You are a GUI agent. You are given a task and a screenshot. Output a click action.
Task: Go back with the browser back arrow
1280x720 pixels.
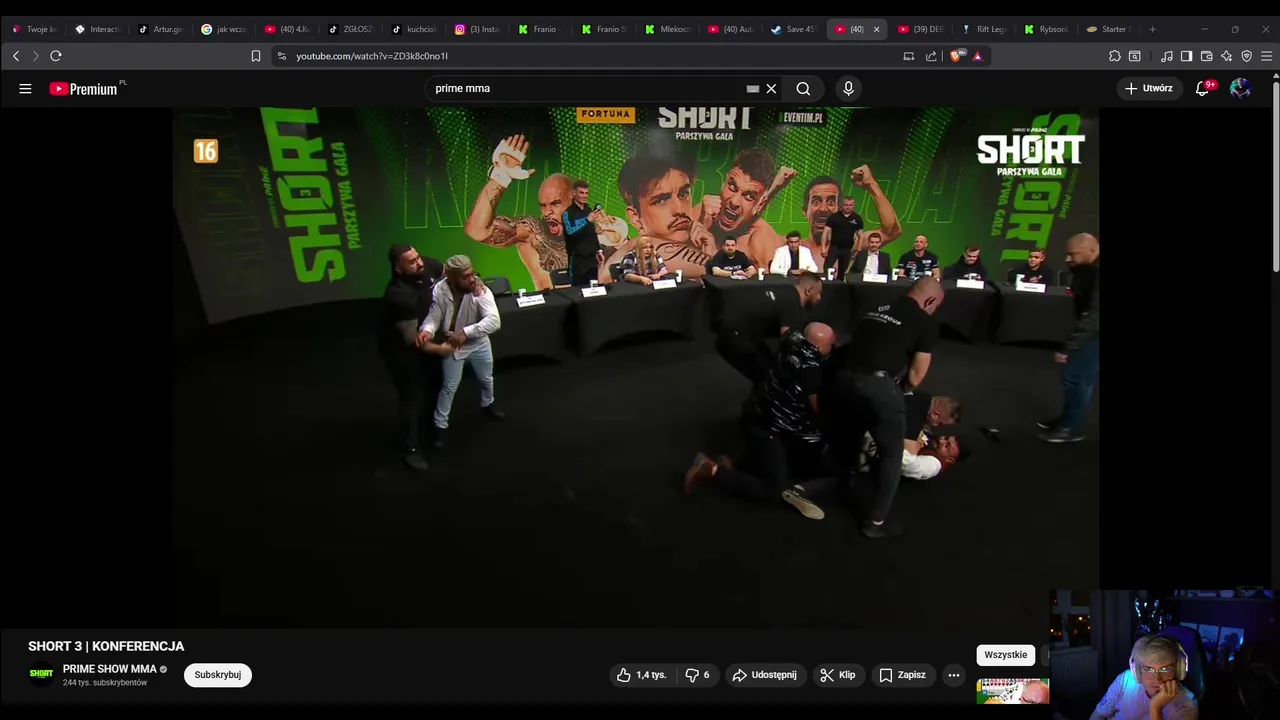point(16,56)
